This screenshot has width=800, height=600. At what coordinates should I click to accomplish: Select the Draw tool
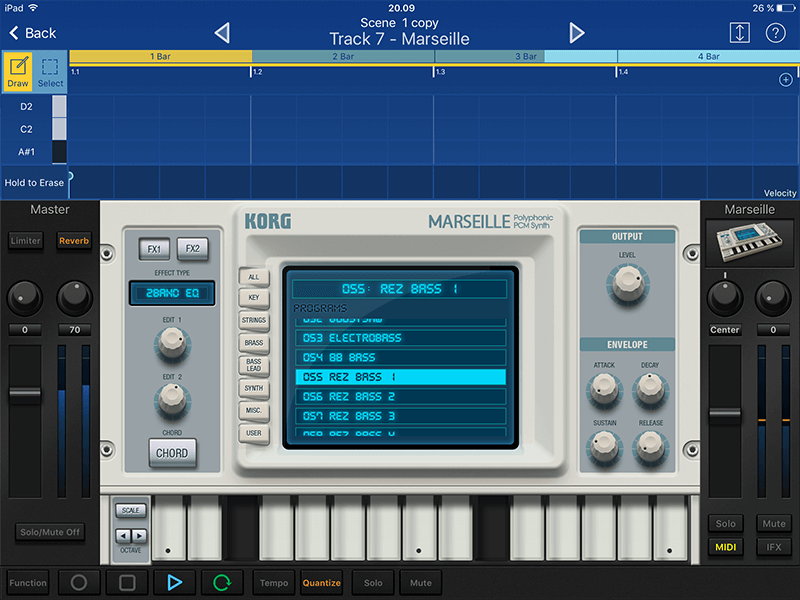tap(18, 71)
